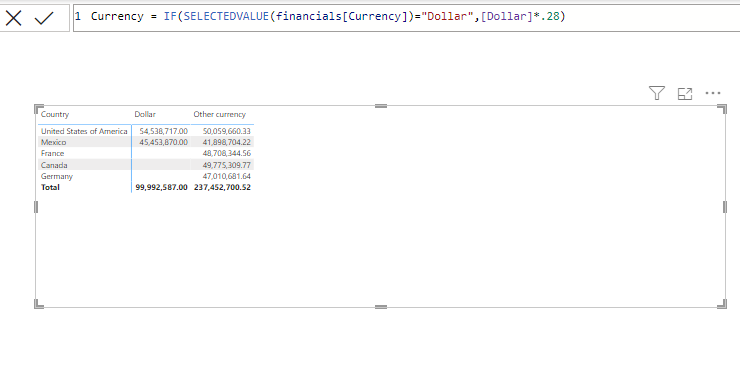Image resolution: width=740 pixels, height=380 pixels.
Task: Sort by Other currency column header
Action: point(219,114)
